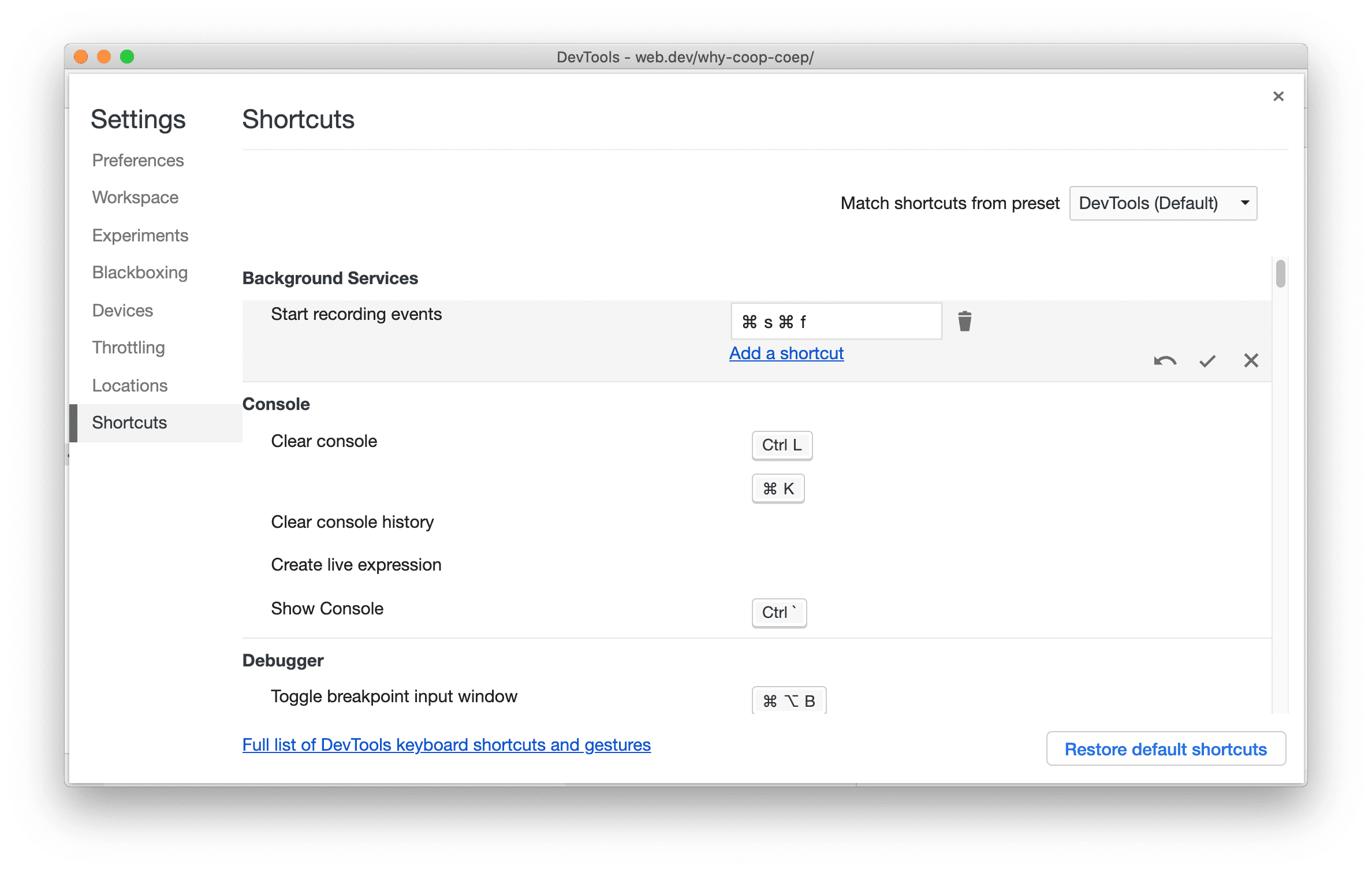
Task: Click the yellow minimize traffic light
Action: coord(101,56)
